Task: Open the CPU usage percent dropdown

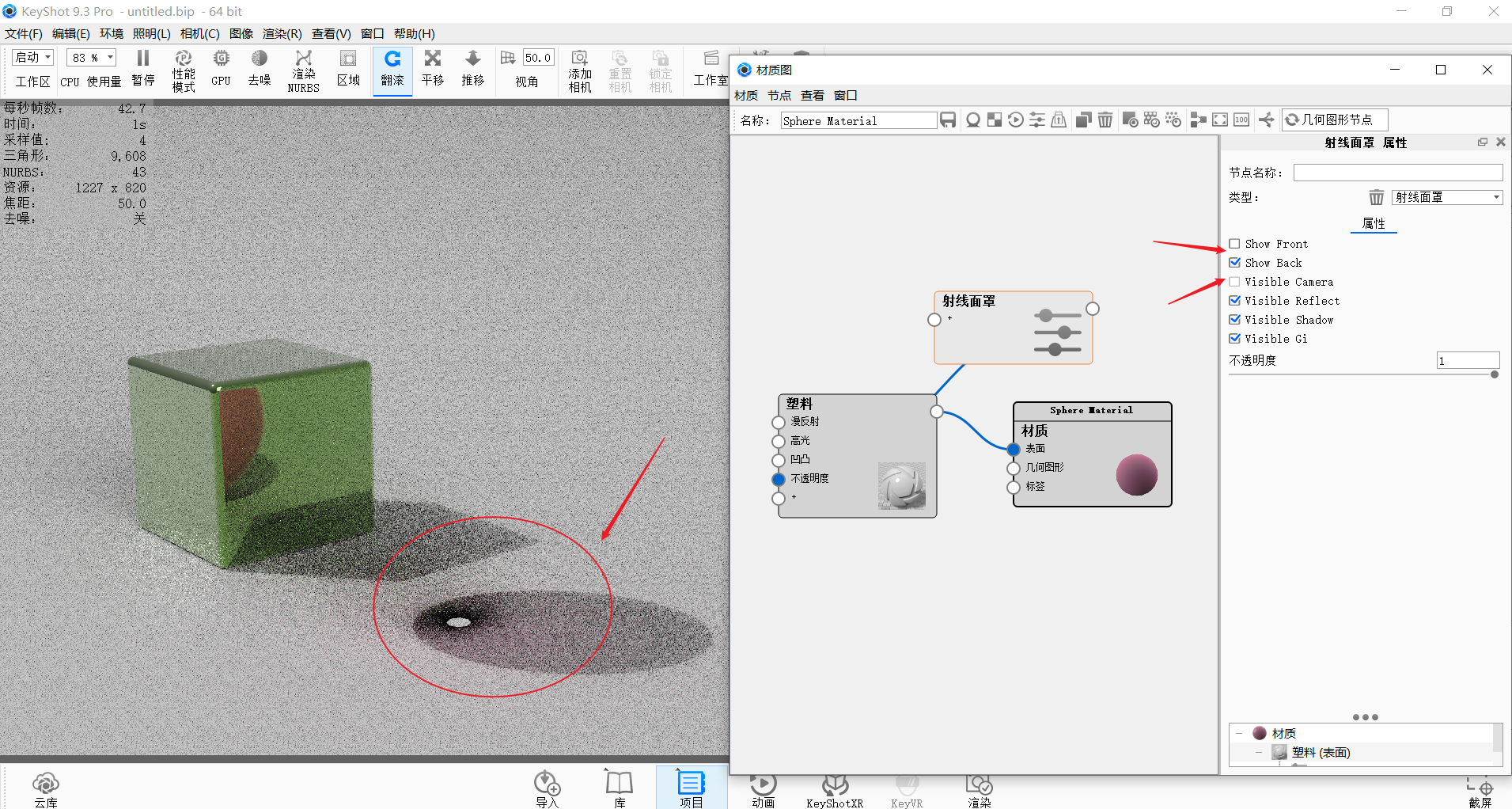Action: [x=91, y=57]
